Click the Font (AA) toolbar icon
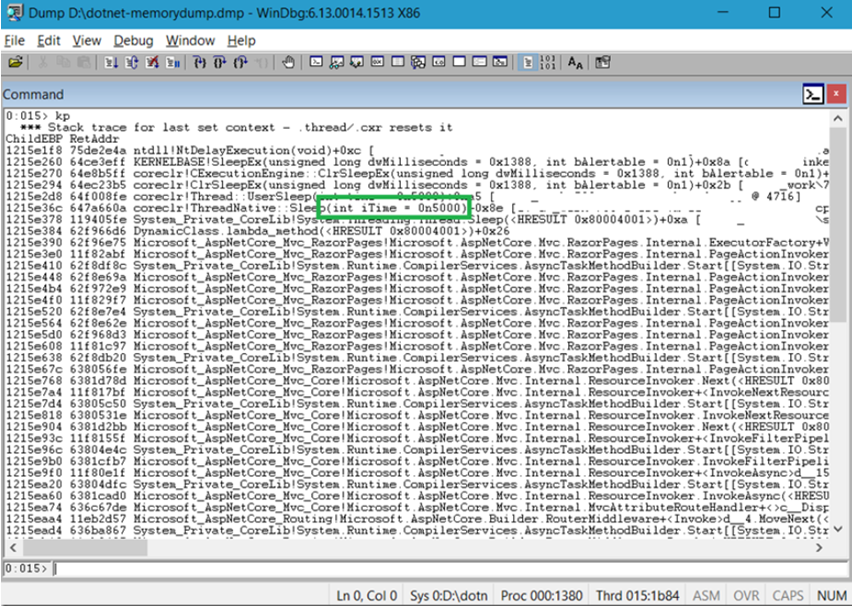Viewport: 852px width, 606px height. click(575, 63)
